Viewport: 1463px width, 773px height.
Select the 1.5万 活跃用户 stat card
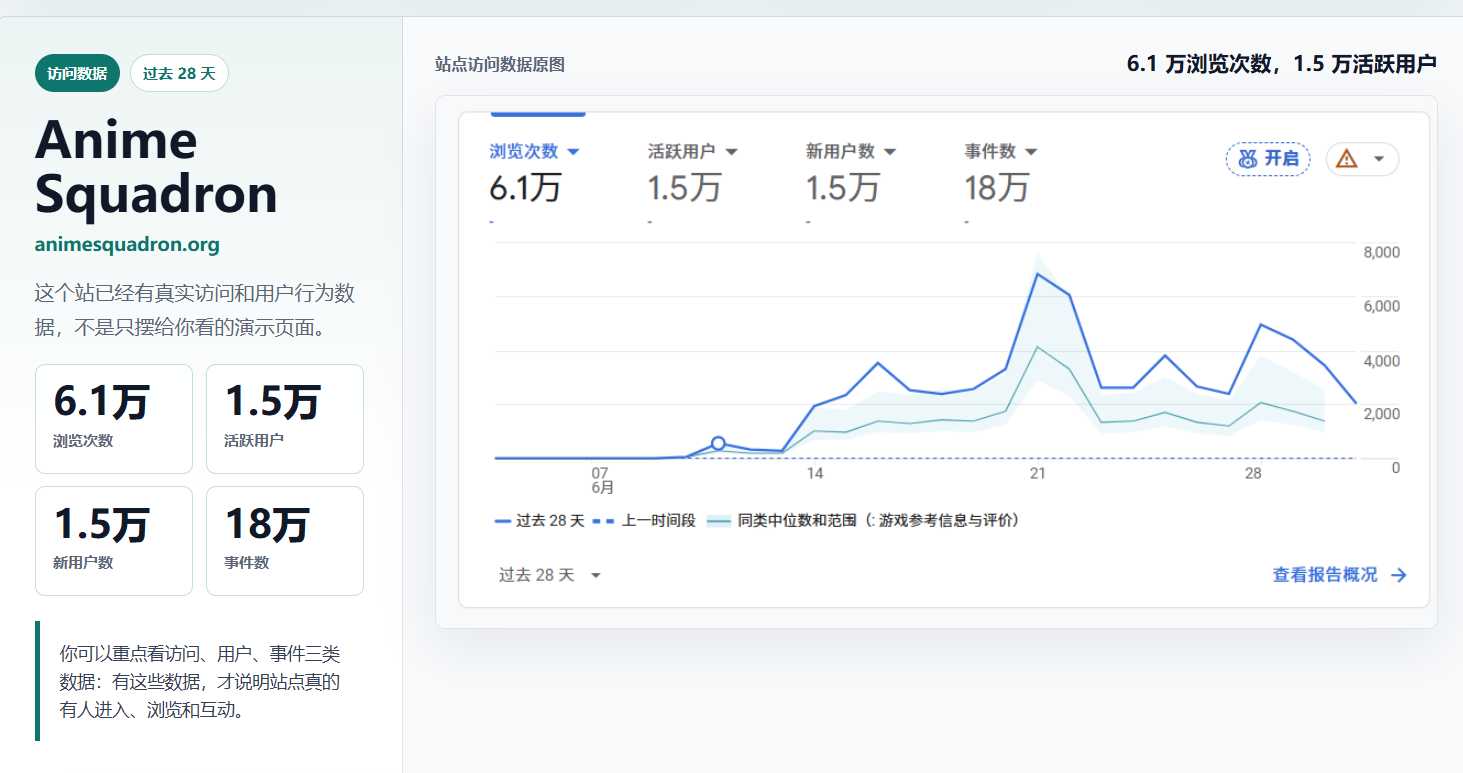pos(285,419)
